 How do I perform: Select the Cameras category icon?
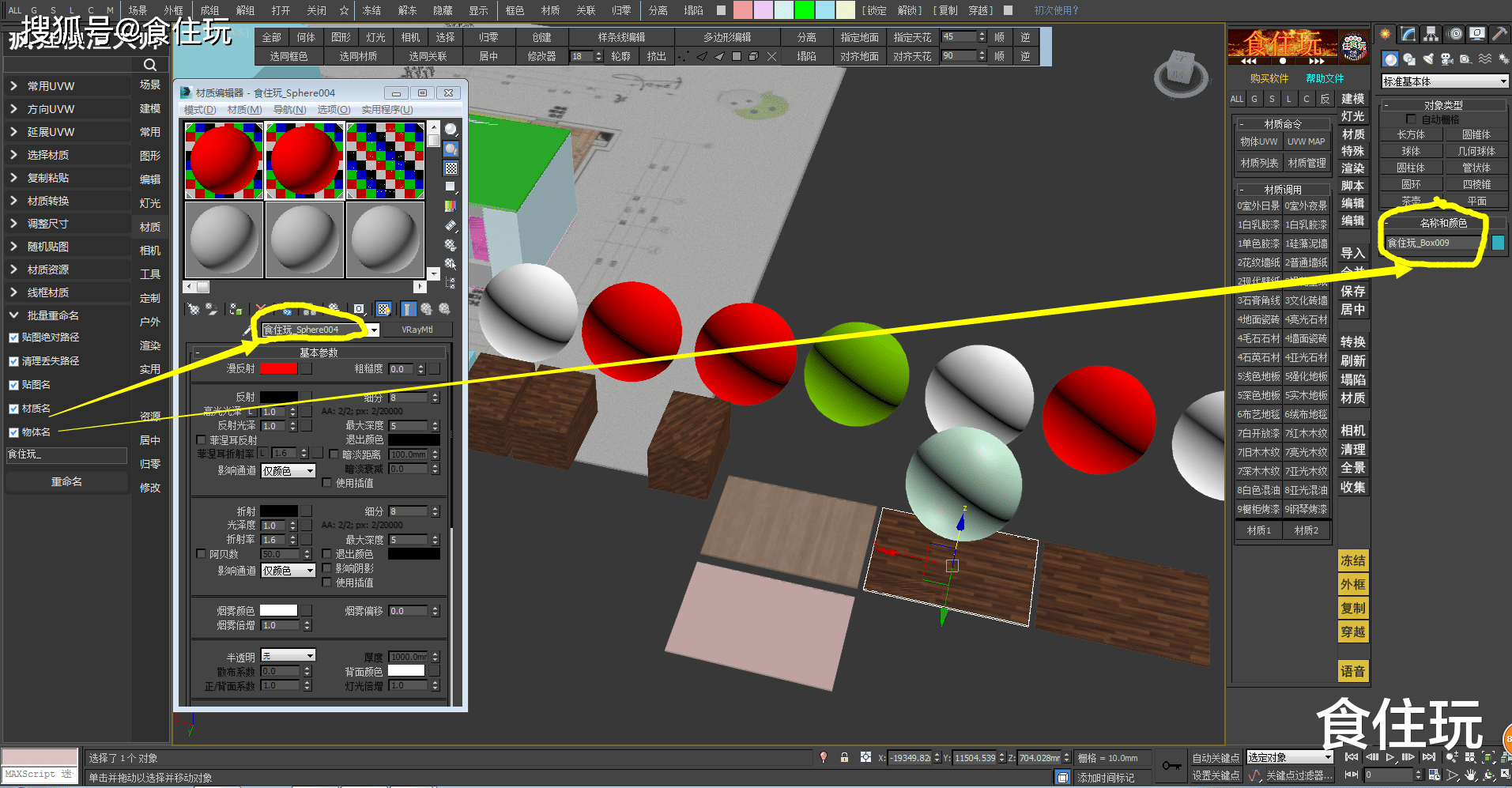click(1447, 59)
